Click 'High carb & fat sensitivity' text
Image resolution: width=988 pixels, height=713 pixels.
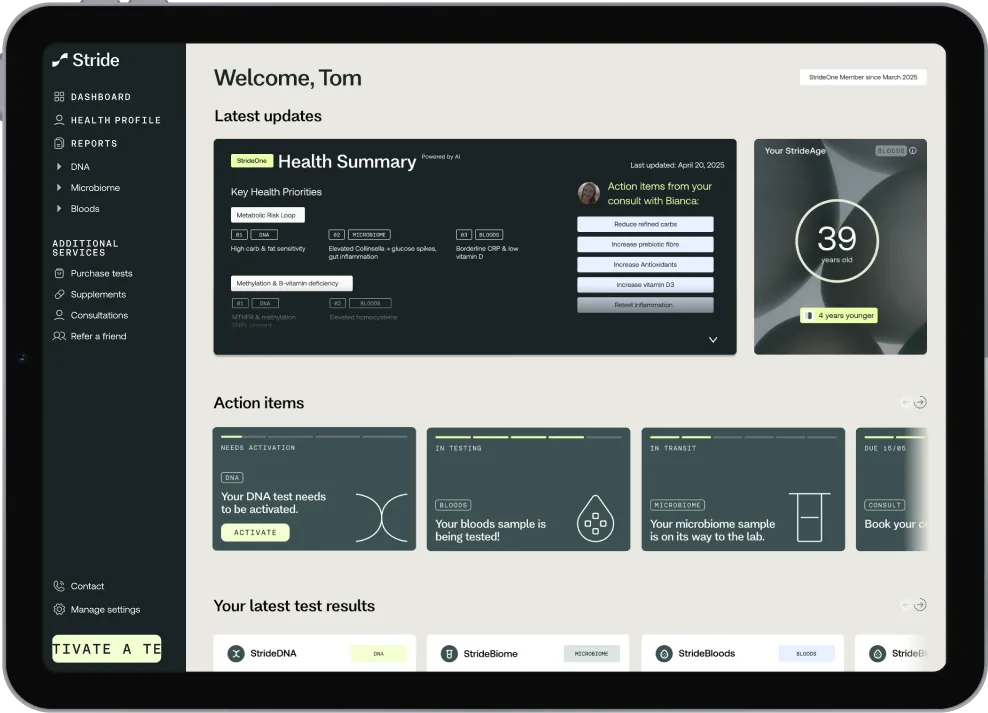coord(268,249)
